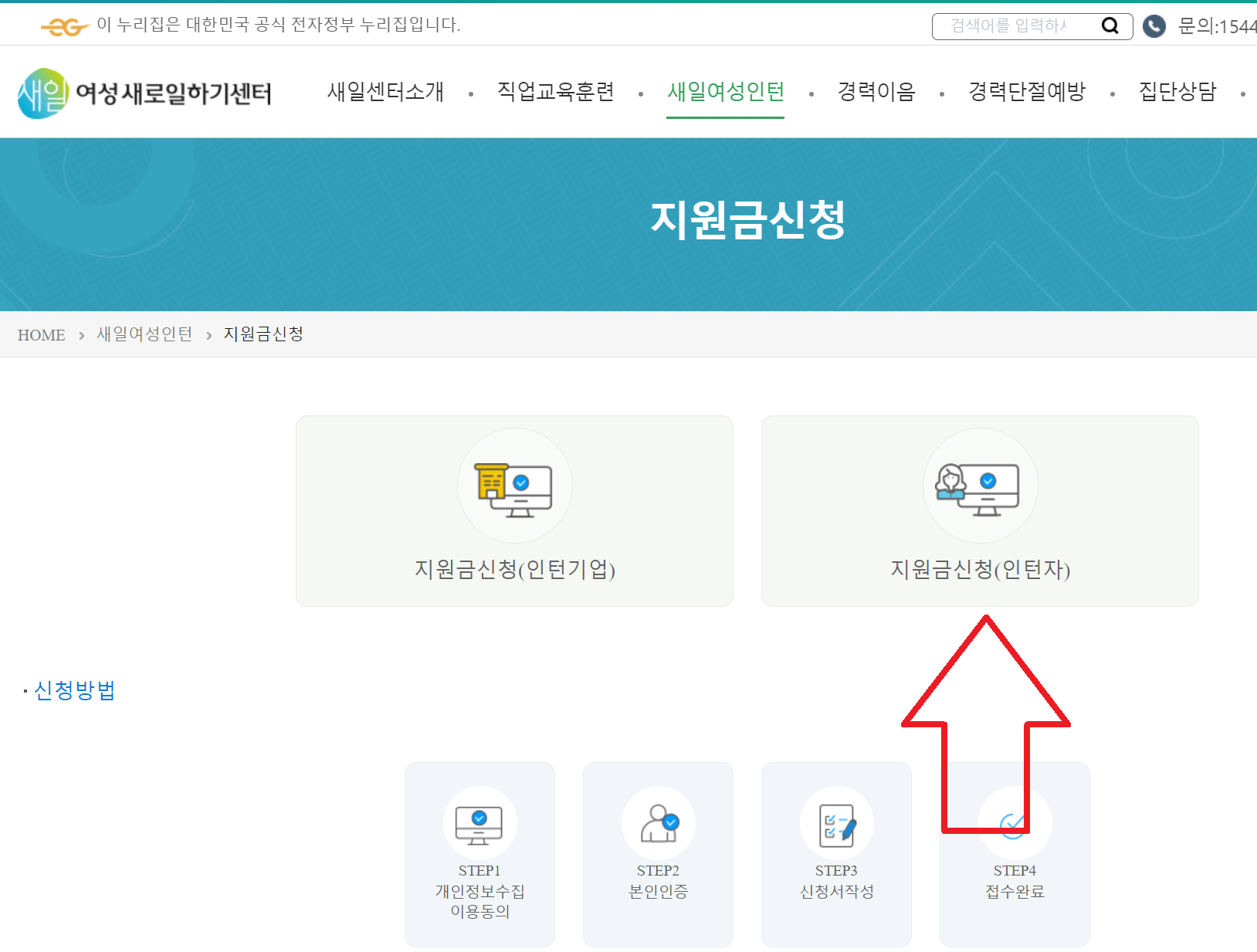1257x952 pixels.
Task: Click the STEP2 본인인증 person icon
Action: pos(657,823)
